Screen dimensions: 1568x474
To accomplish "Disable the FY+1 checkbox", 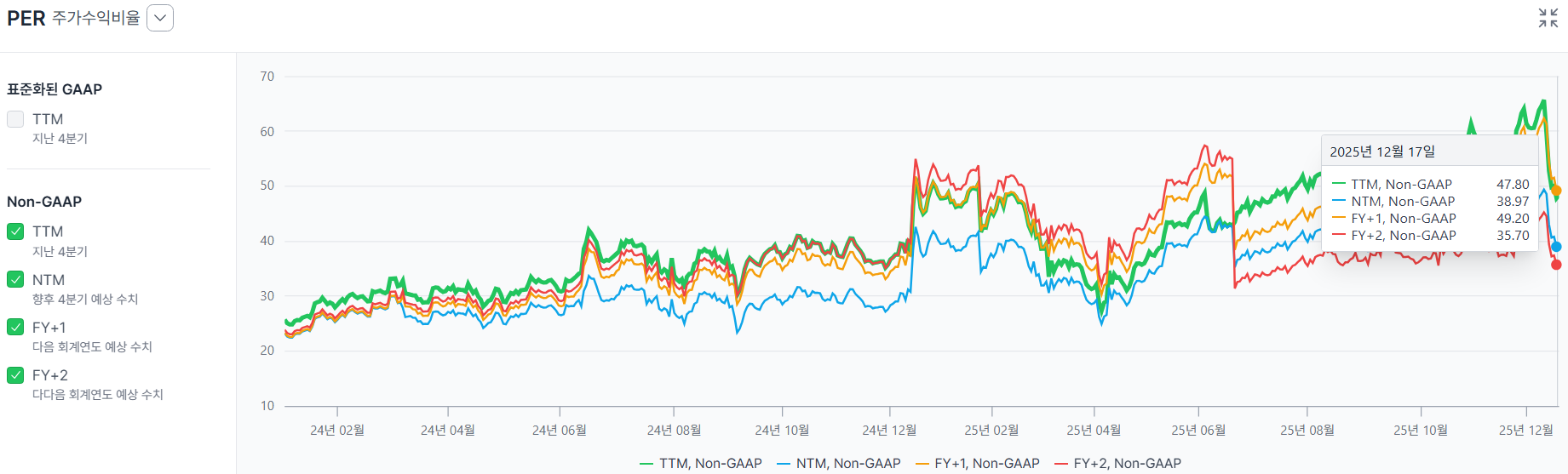I will (15, 327).
